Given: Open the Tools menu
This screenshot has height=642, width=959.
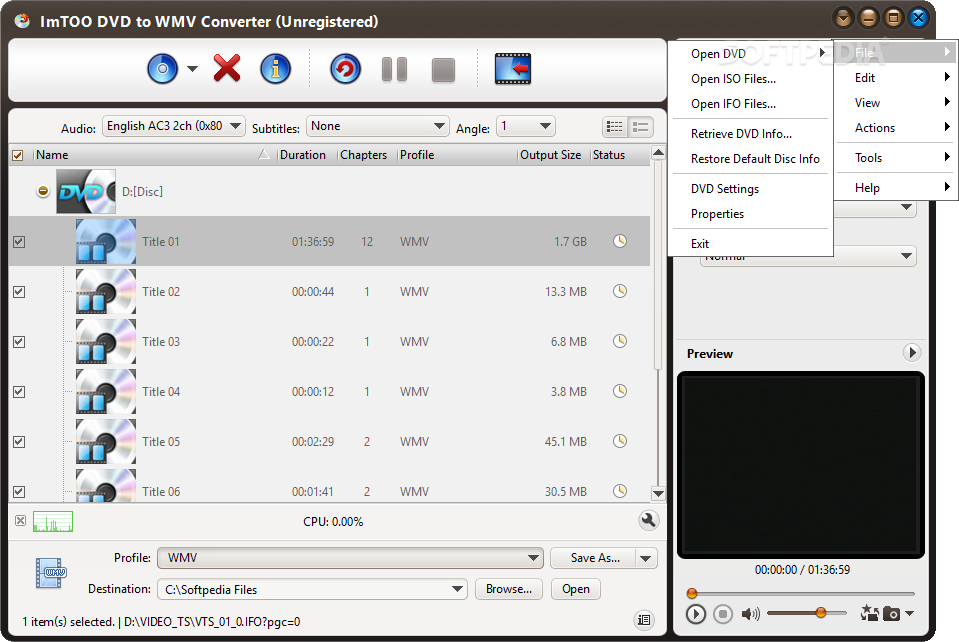Looking at the screenshot, I should (895, 158).
